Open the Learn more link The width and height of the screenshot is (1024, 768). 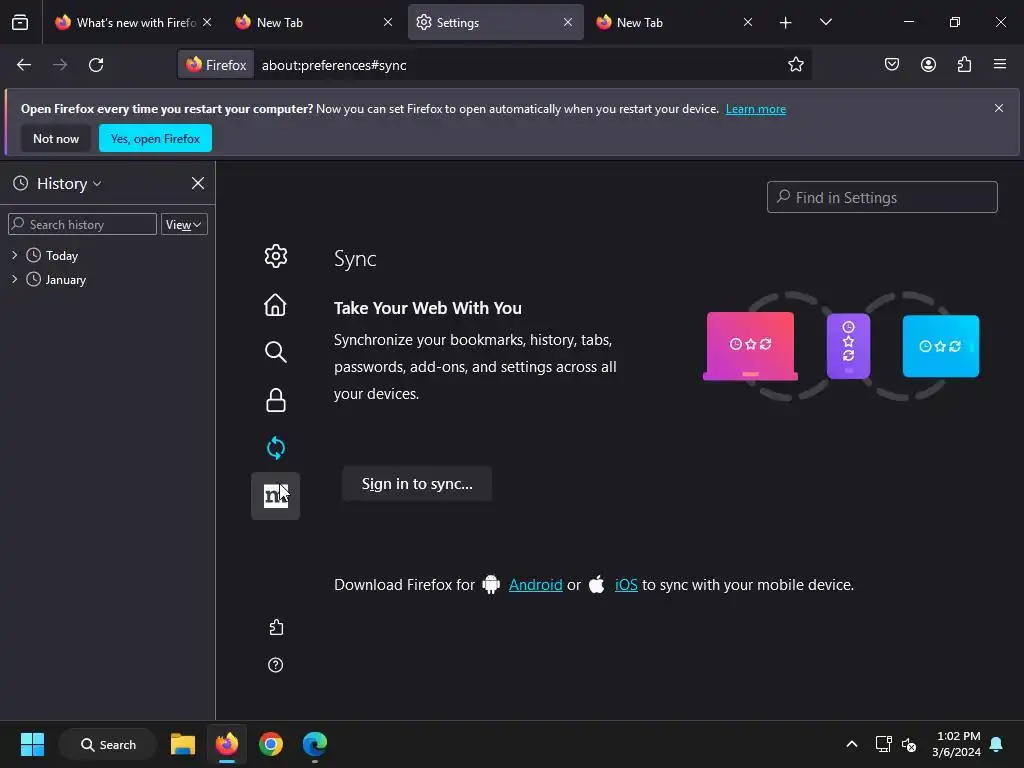point(756,109)
